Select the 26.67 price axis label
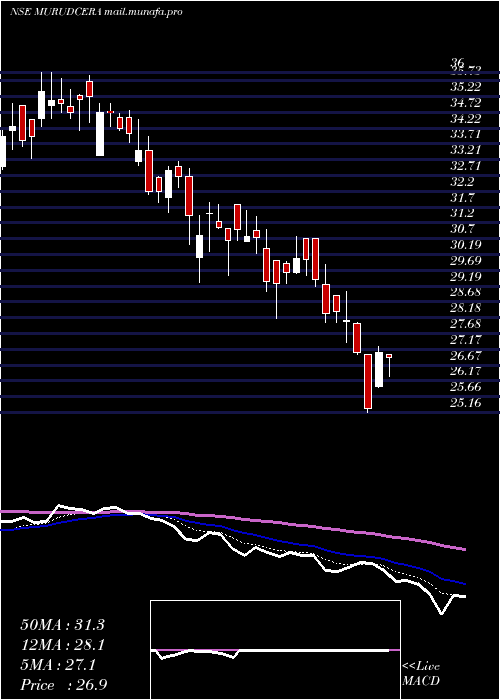500x700 pixels. pyautogui.click(x=466, y=356)
